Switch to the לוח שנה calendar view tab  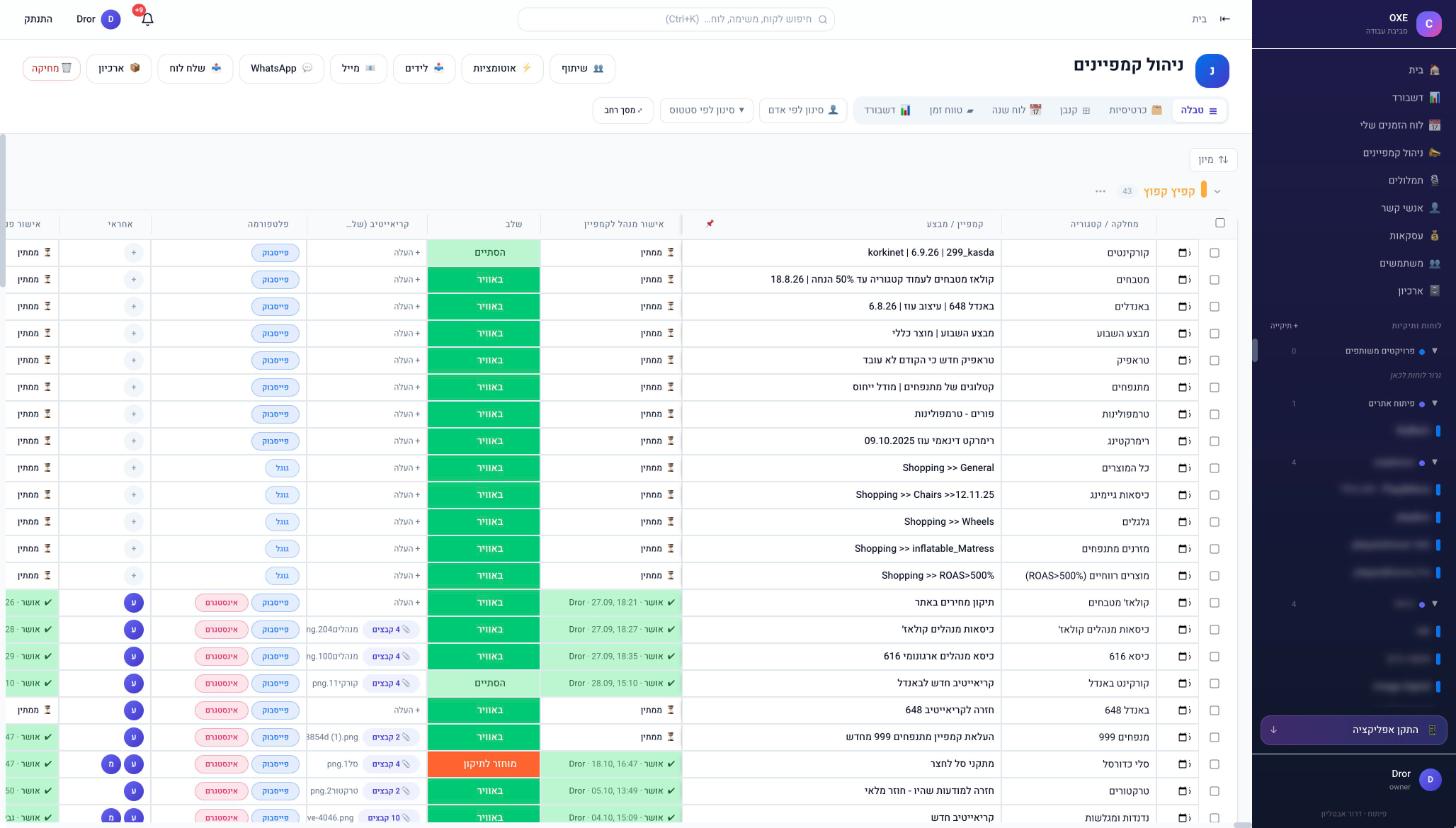click(1016, 110)
